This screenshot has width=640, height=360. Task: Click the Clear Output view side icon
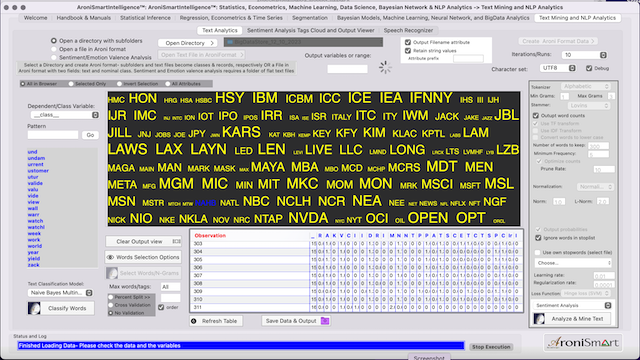(x=176, y=241)
